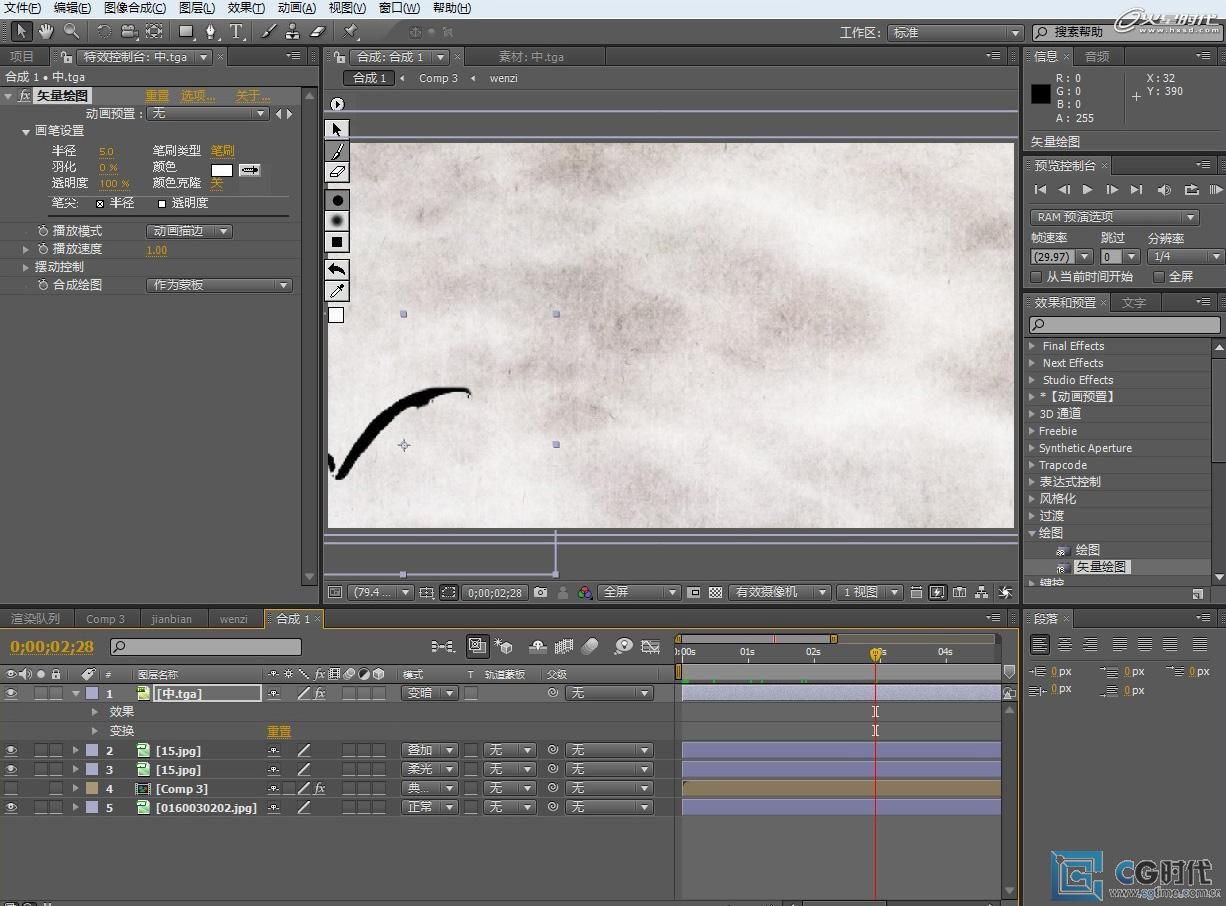
Task: Enable the 全屏 checkbox in preview panel
Action: tap(1159, 277)
